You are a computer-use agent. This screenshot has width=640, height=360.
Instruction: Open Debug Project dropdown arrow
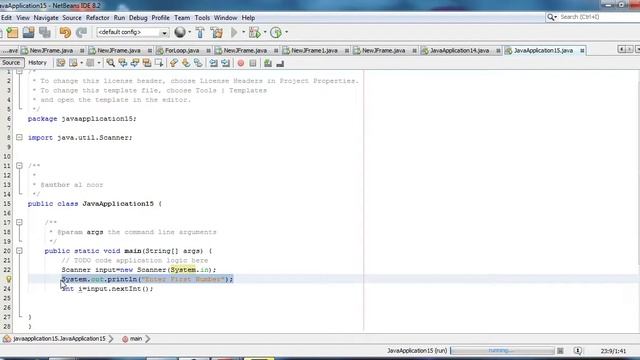265,32
